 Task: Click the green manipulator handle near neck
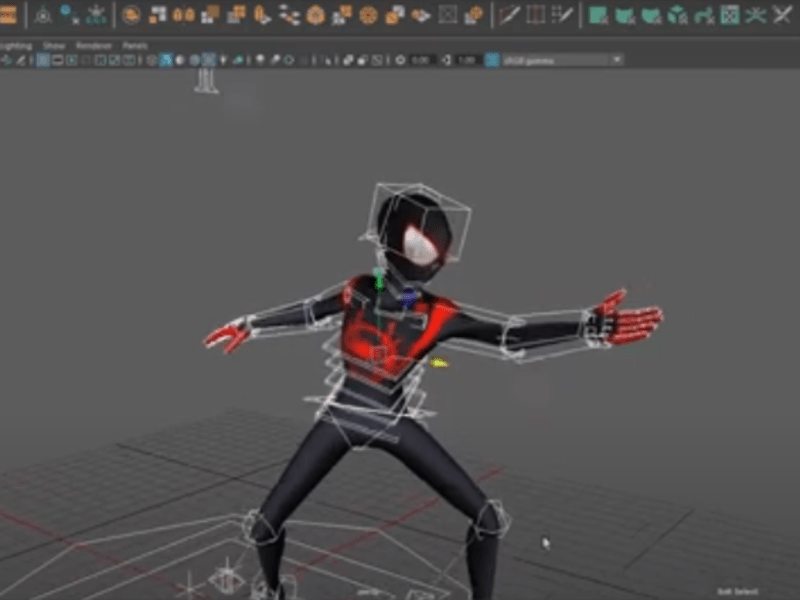pos(379,280)
